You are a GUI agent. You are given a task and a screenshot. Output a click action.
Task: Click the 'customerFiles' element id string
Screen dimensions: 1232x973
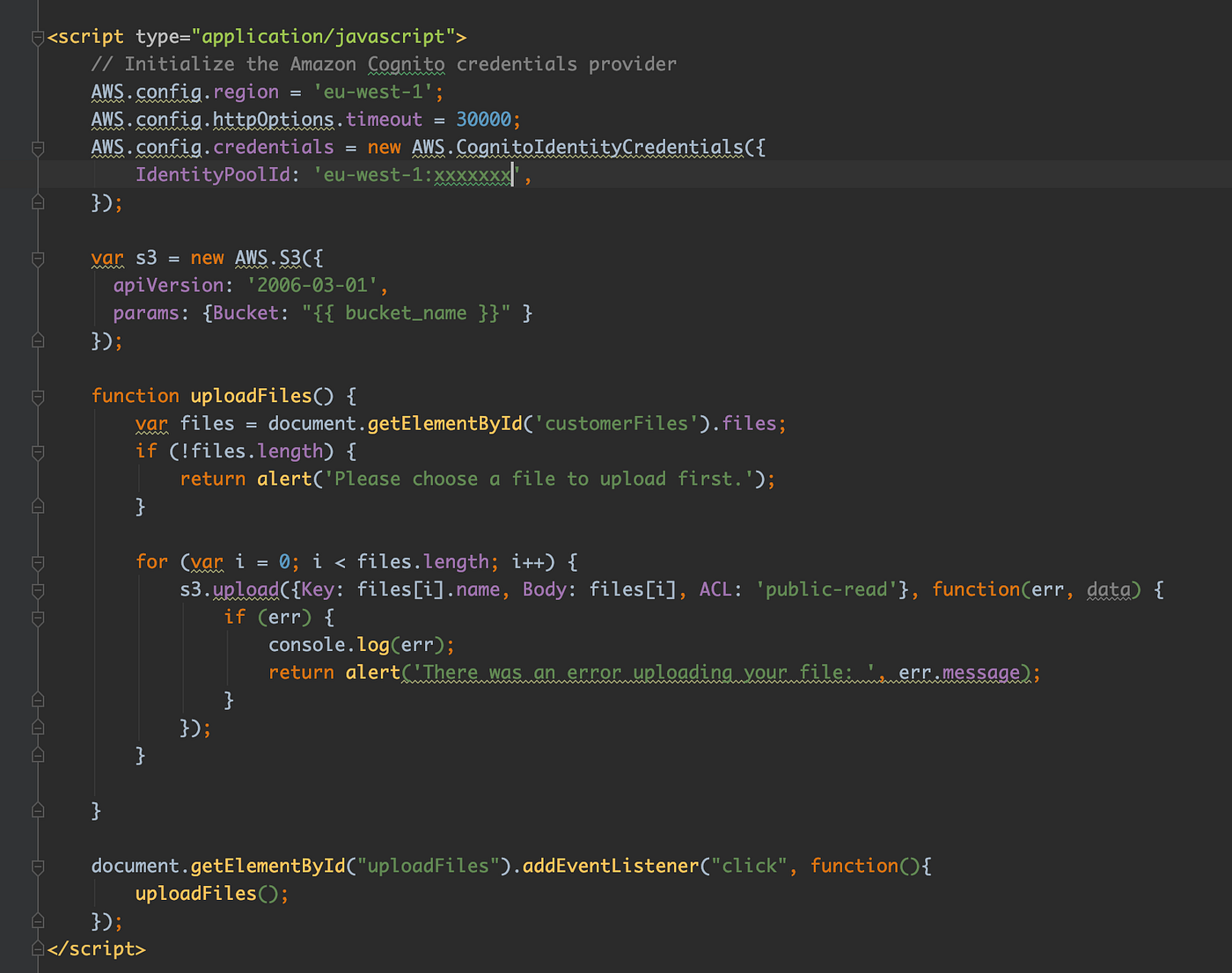click(614, 423)
